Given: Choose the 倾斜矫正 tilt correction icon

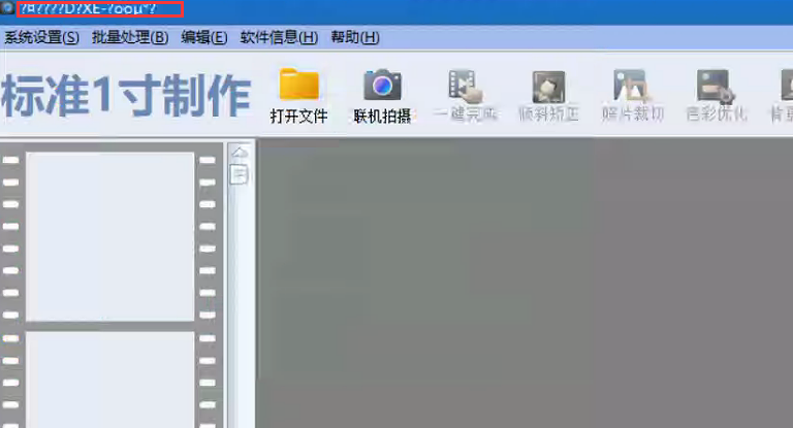Looking at the screenshot, I should 548,87.
